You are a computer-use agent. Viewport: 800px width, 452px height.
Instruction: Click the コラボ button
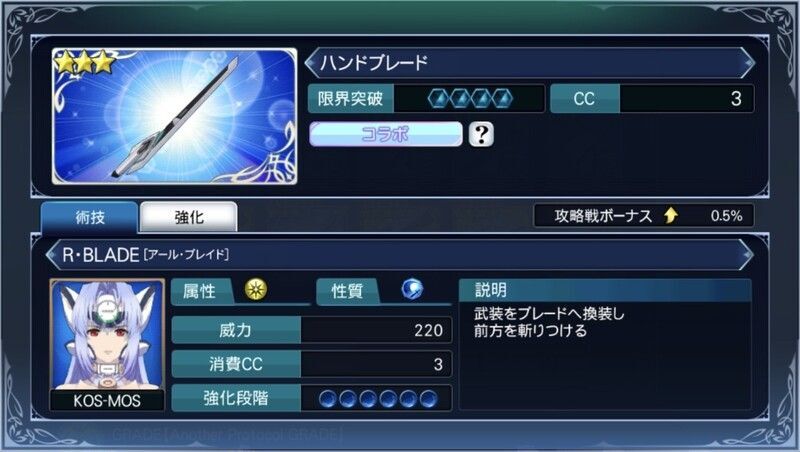386,134
